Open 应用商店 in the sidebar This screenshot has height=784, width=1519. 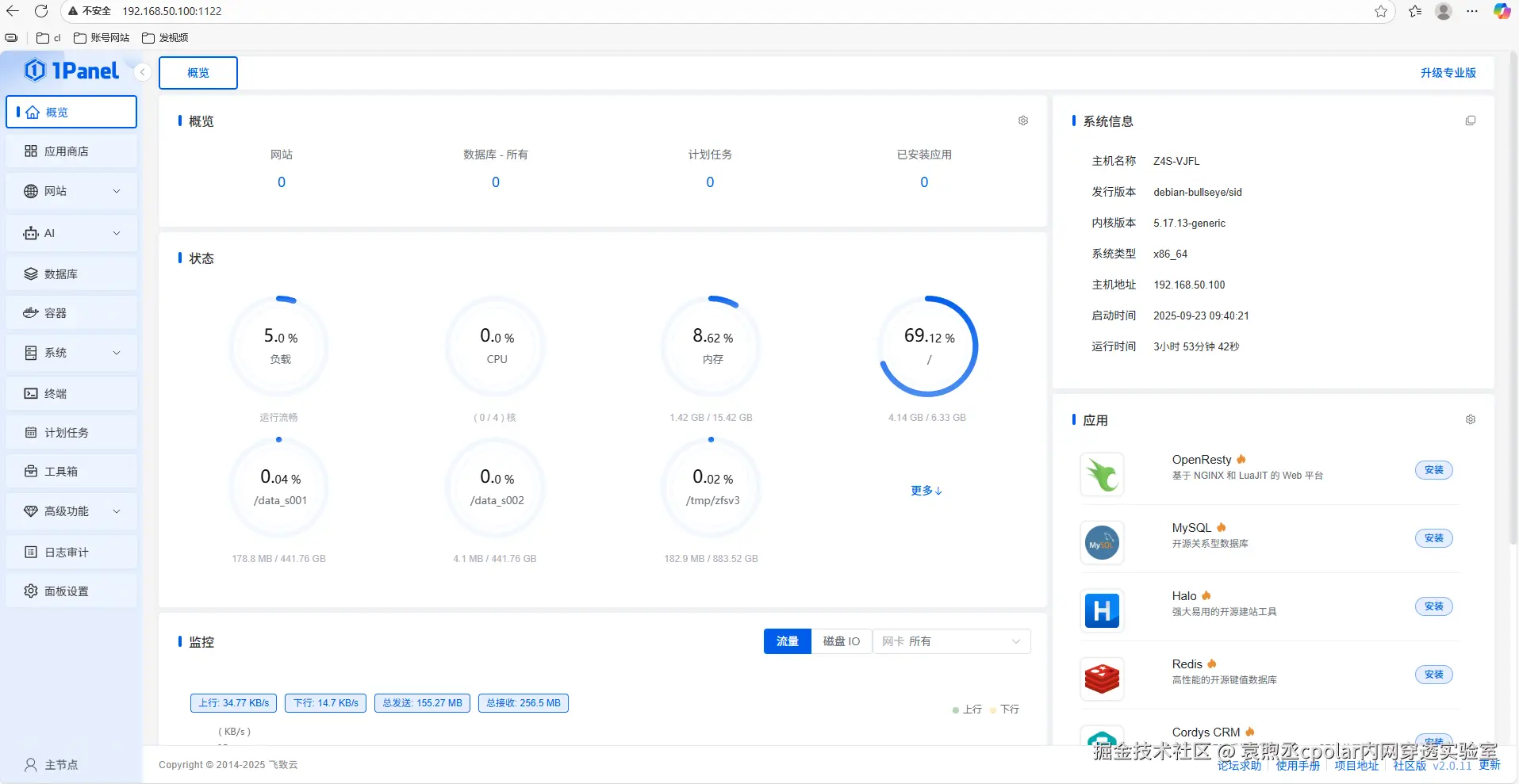pyautogui.click(x=71, y=151)
